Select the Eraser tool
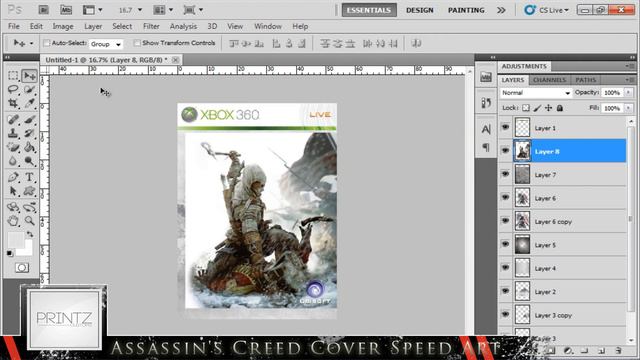This screenshot has width=640, height=360. point(13,147)
